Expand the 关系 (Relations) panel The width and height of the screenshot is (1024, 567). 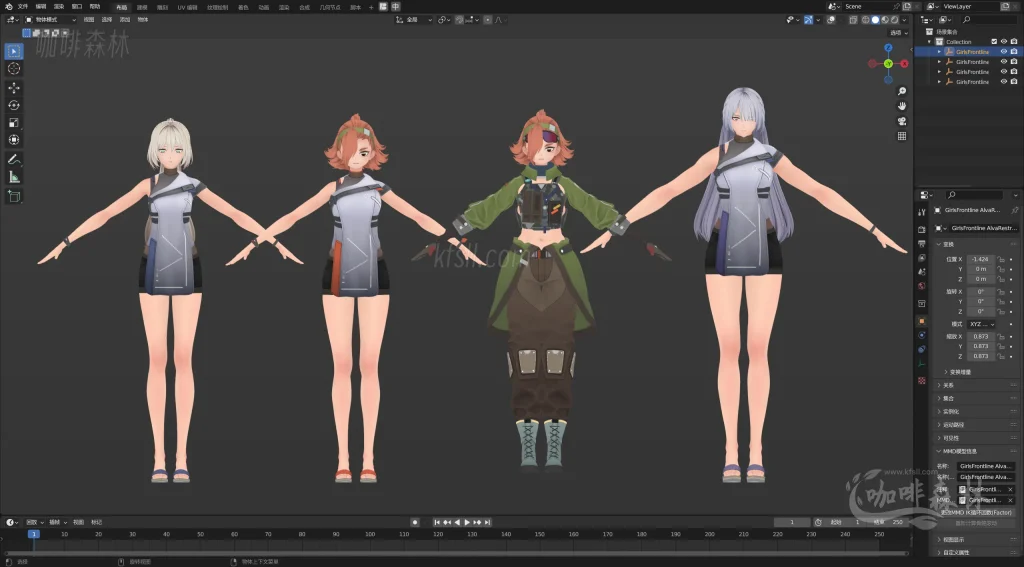[975, 385]
